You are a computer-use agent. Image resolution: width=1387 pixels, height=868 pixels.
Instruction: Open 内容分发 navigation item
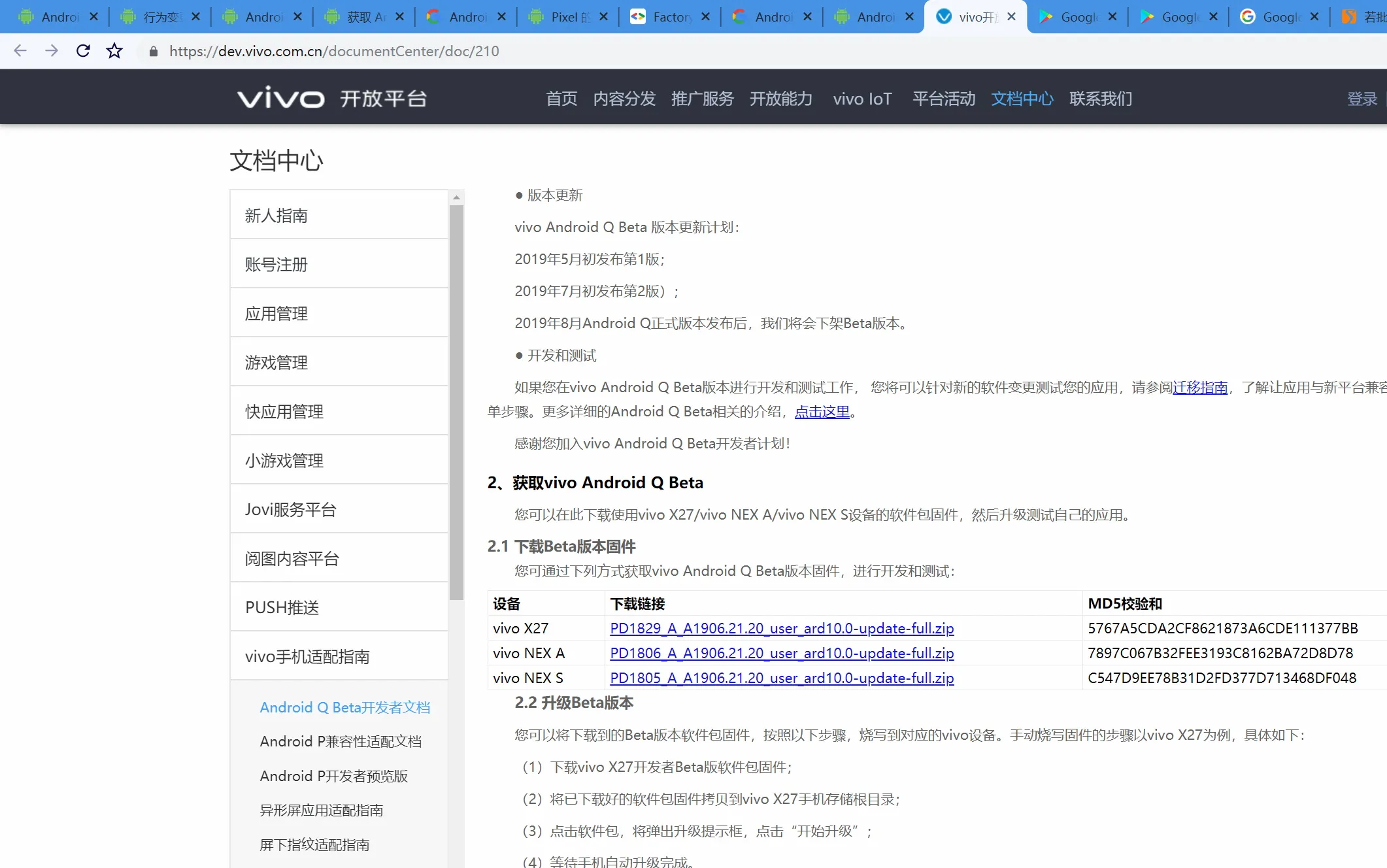[x=624, y=99]
